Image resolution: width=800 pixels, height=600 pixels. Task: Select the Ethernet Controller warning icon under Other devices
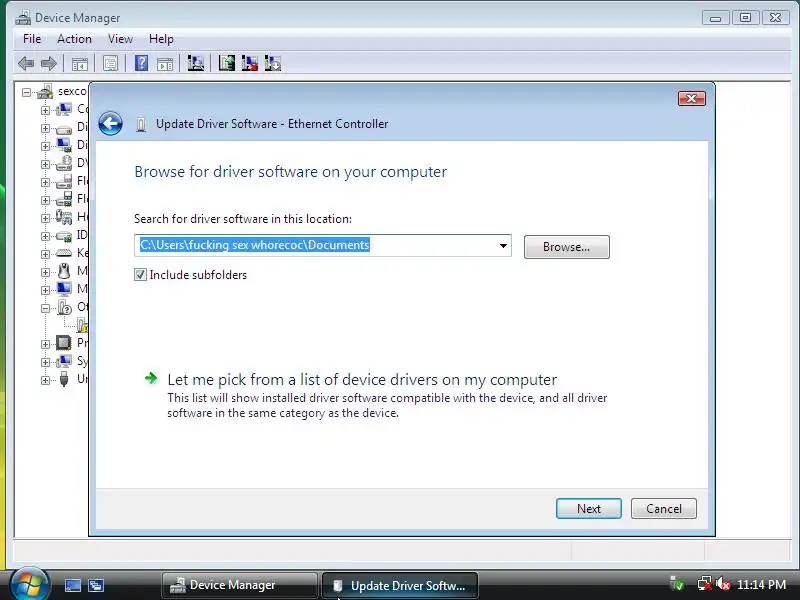point(82,325)
